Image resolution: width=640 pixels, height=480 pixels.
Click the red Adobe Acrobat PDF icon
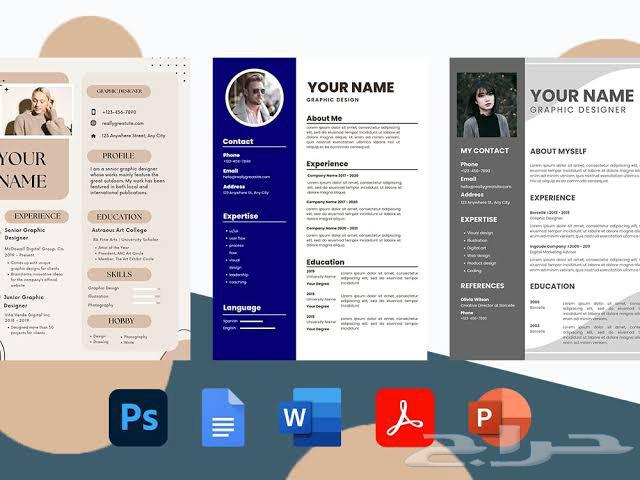[x=405, y=418]
